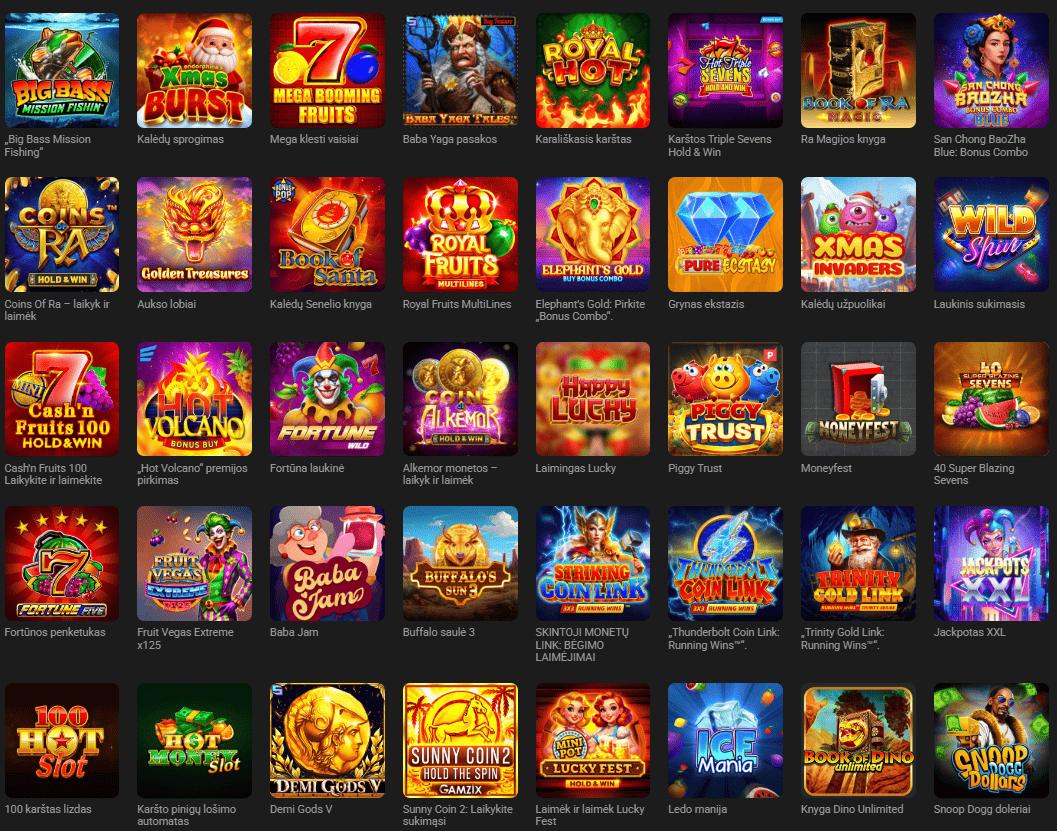Open the Jackpots XXL game thumbnail
Image resolution: width=1057 pixels, height=831 pixels.
click(x=991, y=563)
